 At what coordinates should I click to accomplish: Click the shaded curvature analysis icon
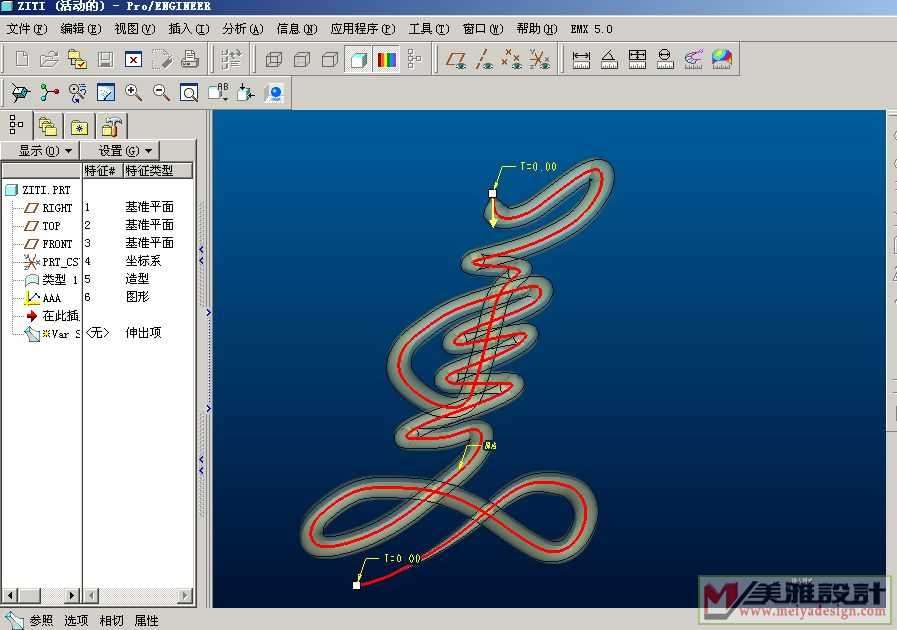(722, 60)
